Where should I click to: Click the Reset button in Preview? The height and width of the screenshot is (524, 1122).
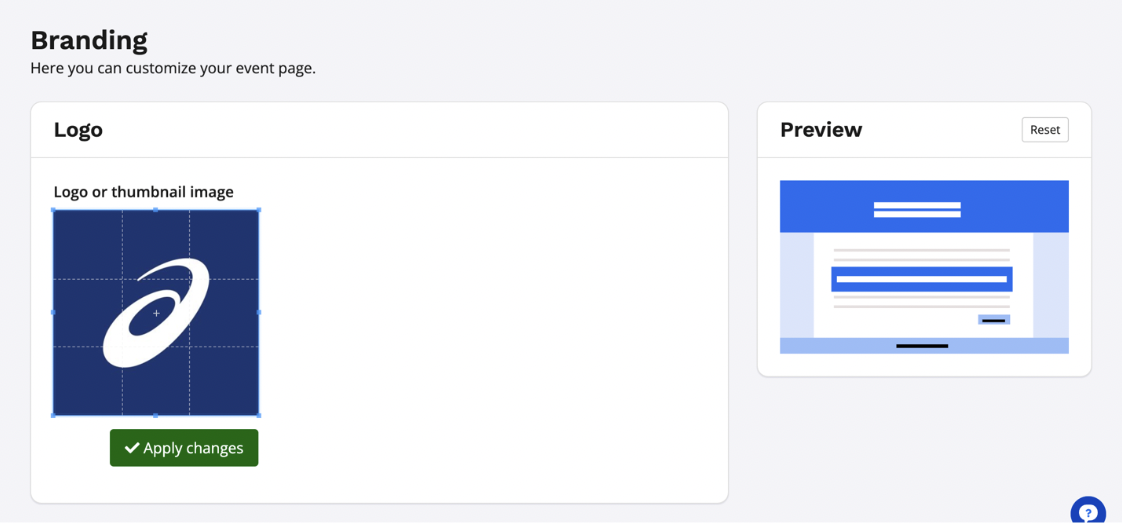[1045, 130]
